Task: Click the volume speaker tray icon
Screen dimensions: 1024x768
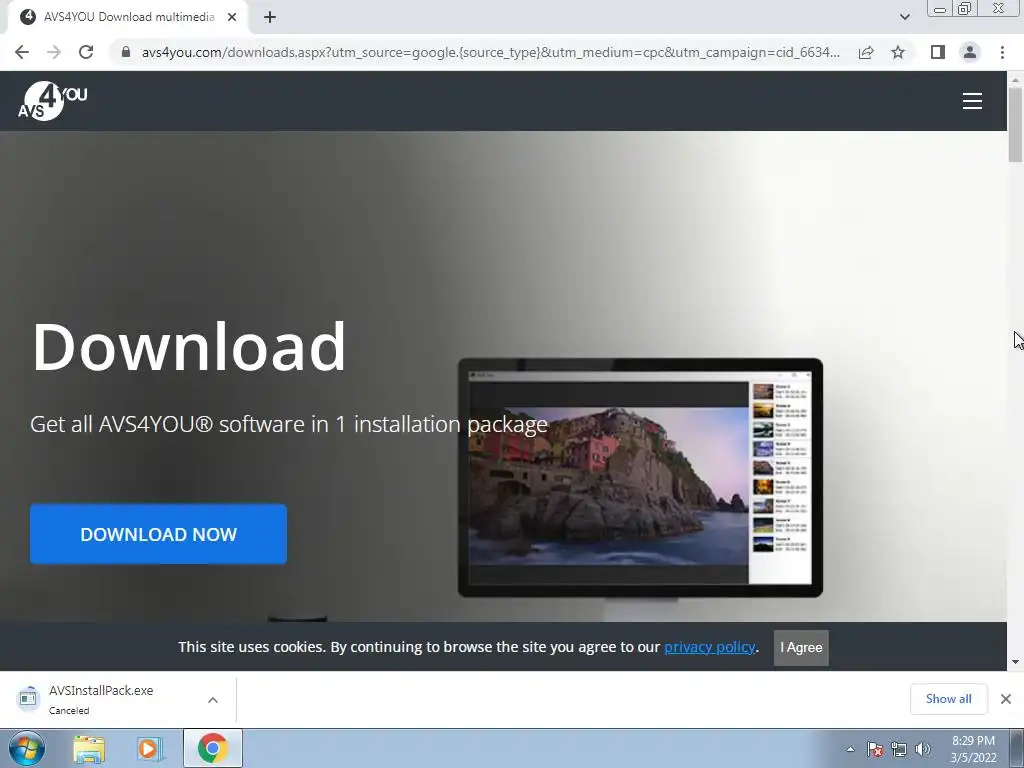Action: pyautogui.click(x=923, y=749)
